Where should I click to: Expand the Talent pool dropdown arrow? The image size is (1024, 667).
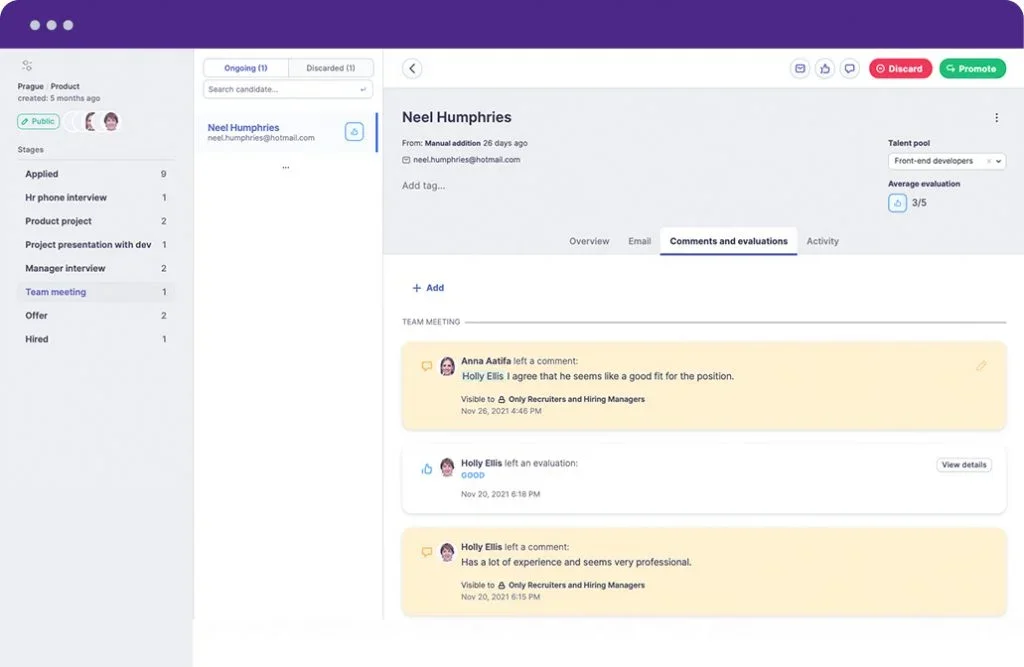(x=1000, y=161)
